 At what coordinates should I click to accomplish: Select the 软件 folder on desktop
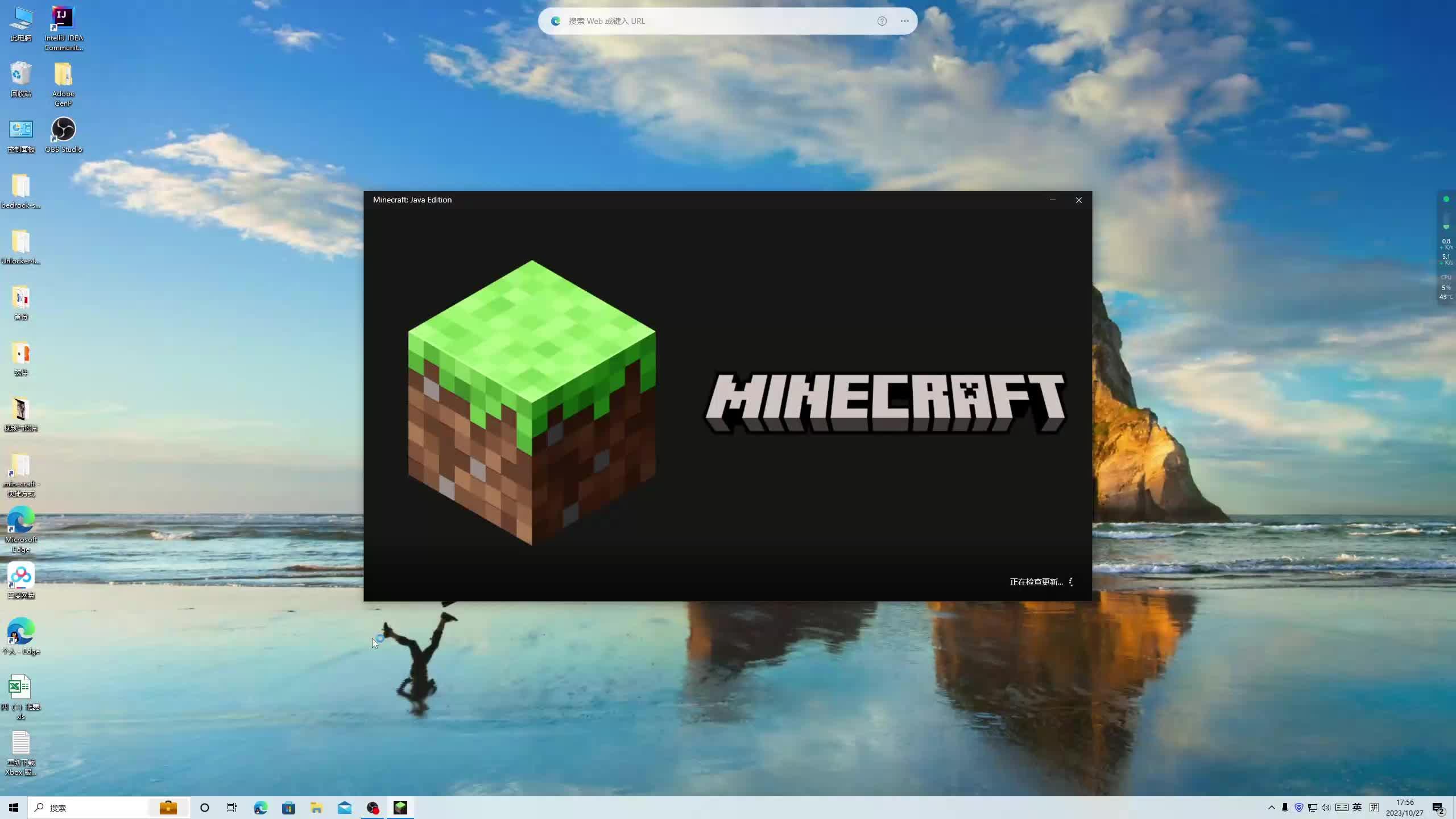(21, 358)
